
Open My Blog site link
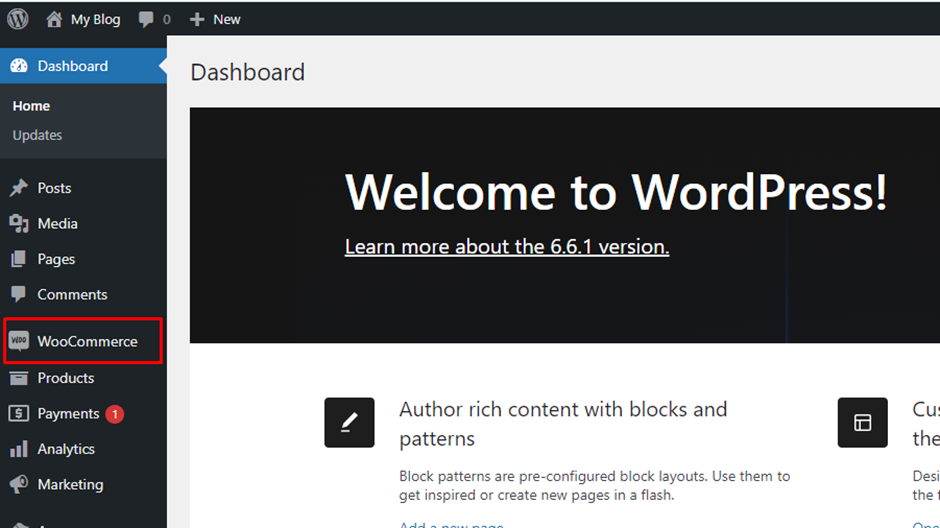(95, 19)
